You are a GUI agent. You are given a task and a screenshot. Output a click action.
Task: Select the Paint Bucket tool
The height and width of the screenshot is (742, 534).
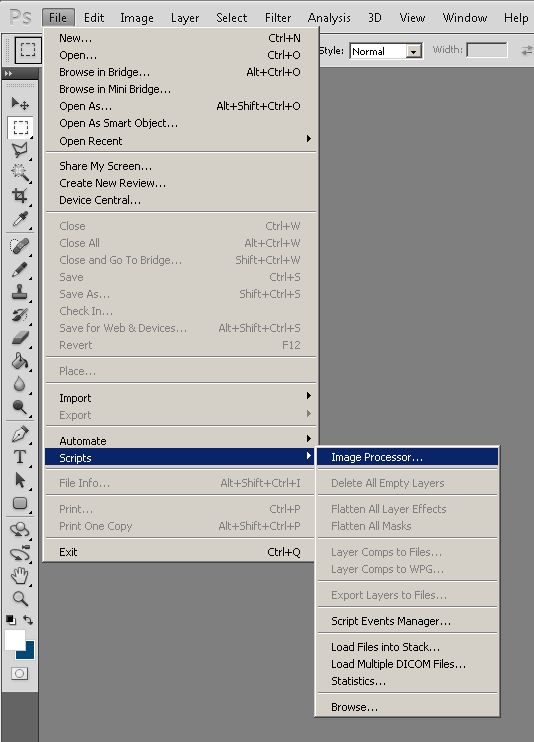pos(20,361)
